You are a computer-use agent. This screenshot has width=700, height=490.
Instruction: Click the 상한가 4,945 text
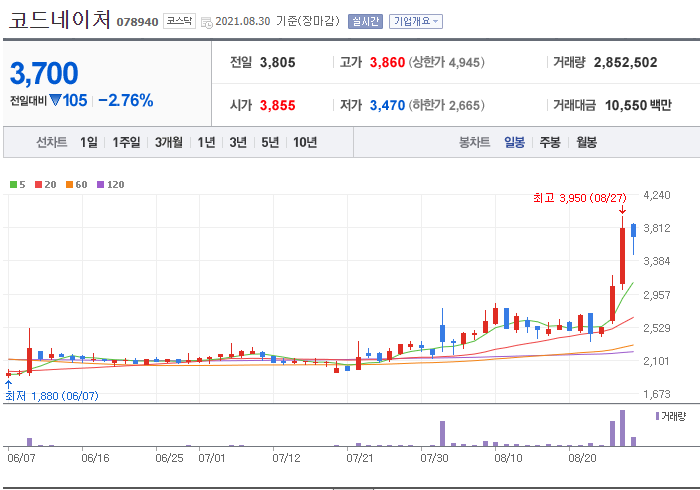point(446,62)
